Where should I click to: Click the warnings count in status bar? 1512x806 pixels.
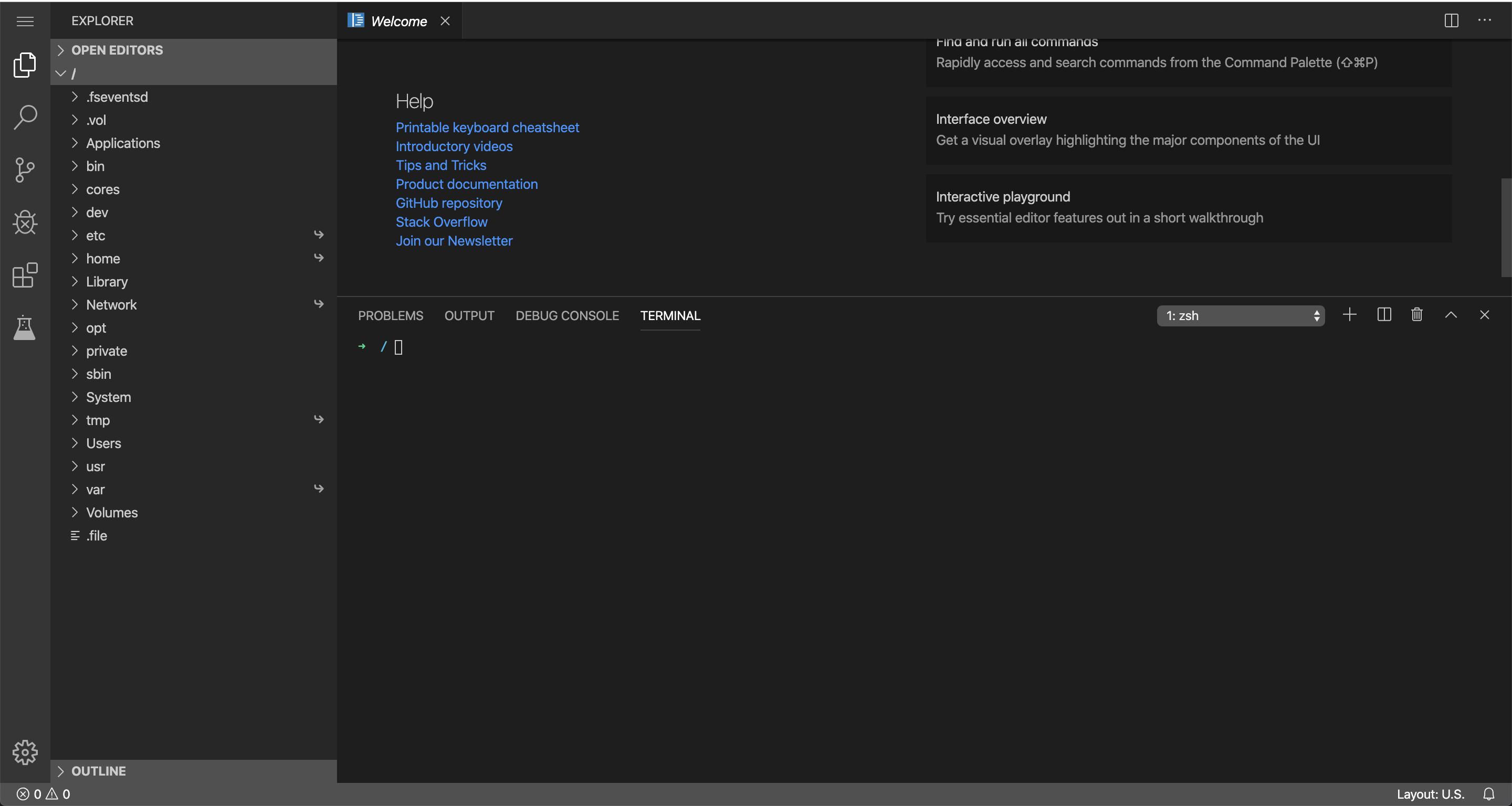pyautogui.click(x=58, y=794)
